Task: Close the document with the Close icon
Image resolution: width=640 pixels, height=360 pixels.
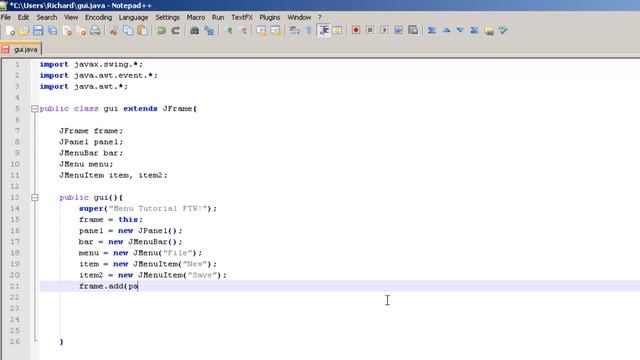Action: click(67, 31)
